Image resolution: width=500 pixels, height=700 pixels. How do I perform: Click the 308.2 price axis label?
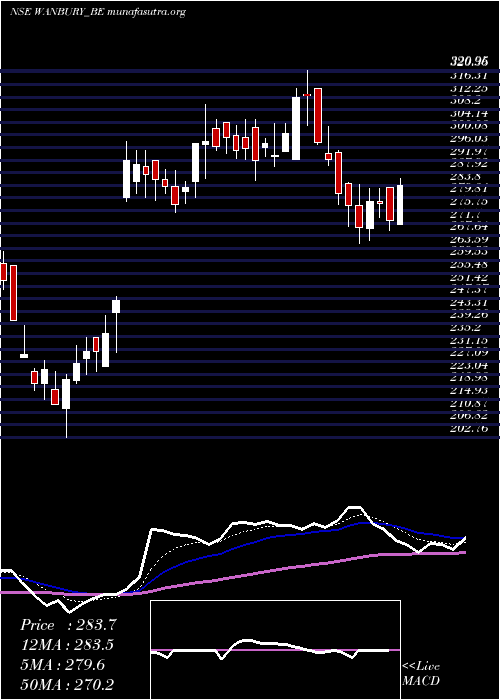[x=465, y=101]
